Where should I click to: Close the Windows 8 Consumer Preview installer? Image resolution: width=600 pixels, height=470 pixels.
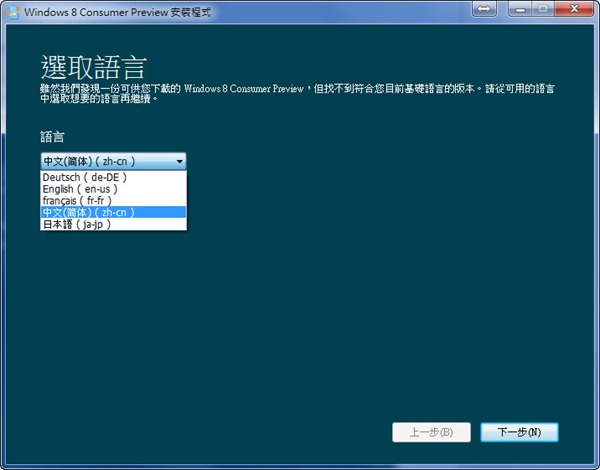(x=574, y=9)
